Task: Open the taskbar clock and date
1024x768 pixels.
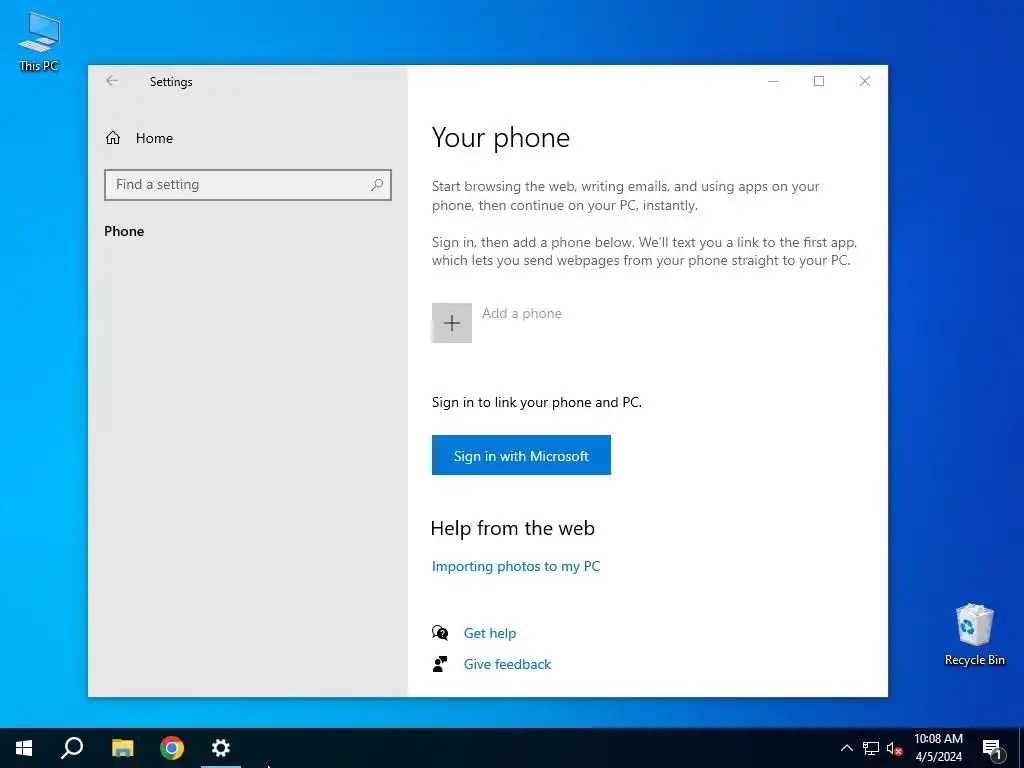Action: click(938, 748)
